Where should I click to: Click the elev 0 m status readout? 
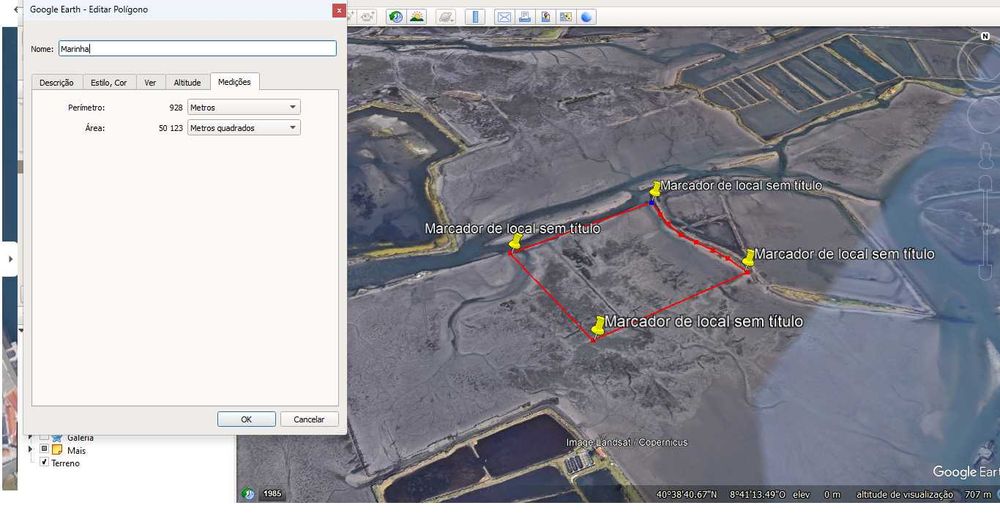tap(817, 494)
